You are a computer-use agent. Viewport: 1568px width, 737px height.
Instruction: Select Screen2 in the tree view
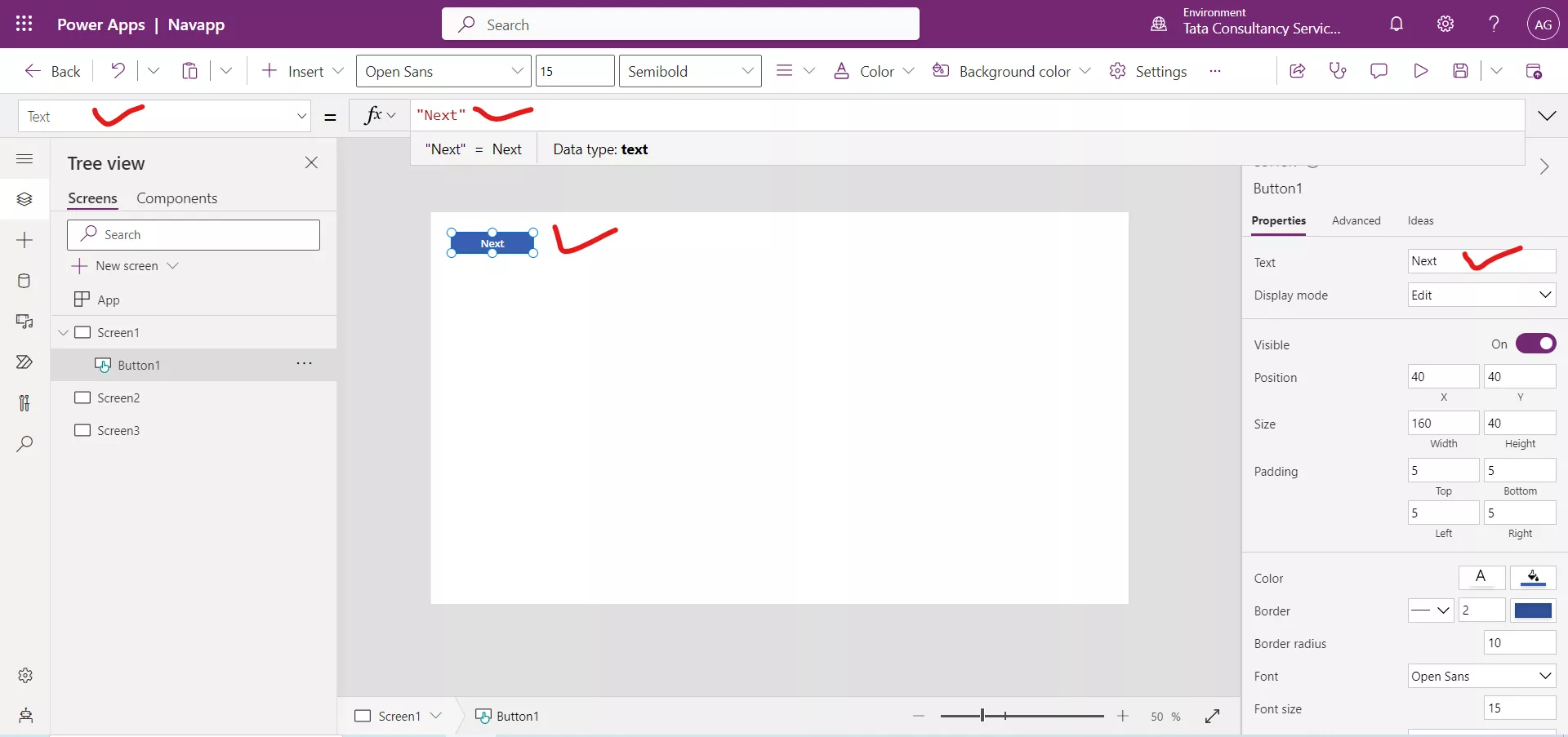point(118,397)
